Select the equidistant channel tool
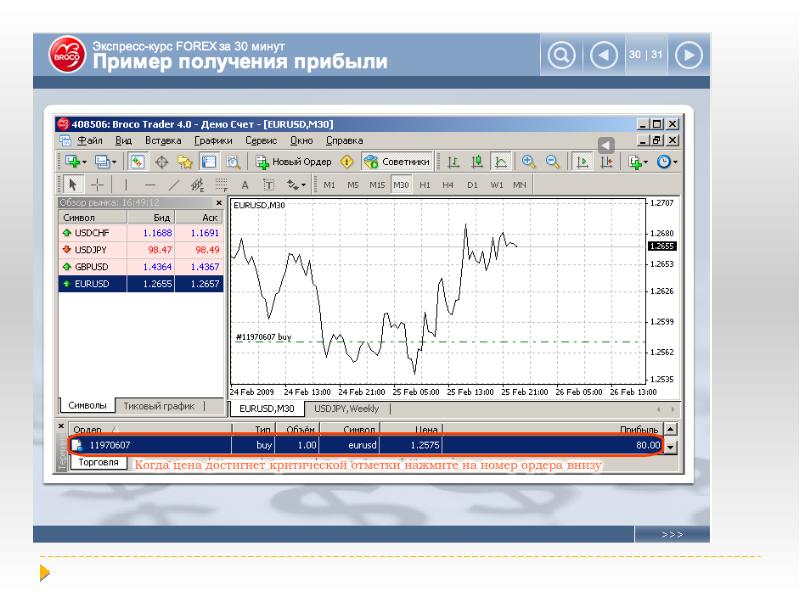The image size is (800, 600). 197,184
